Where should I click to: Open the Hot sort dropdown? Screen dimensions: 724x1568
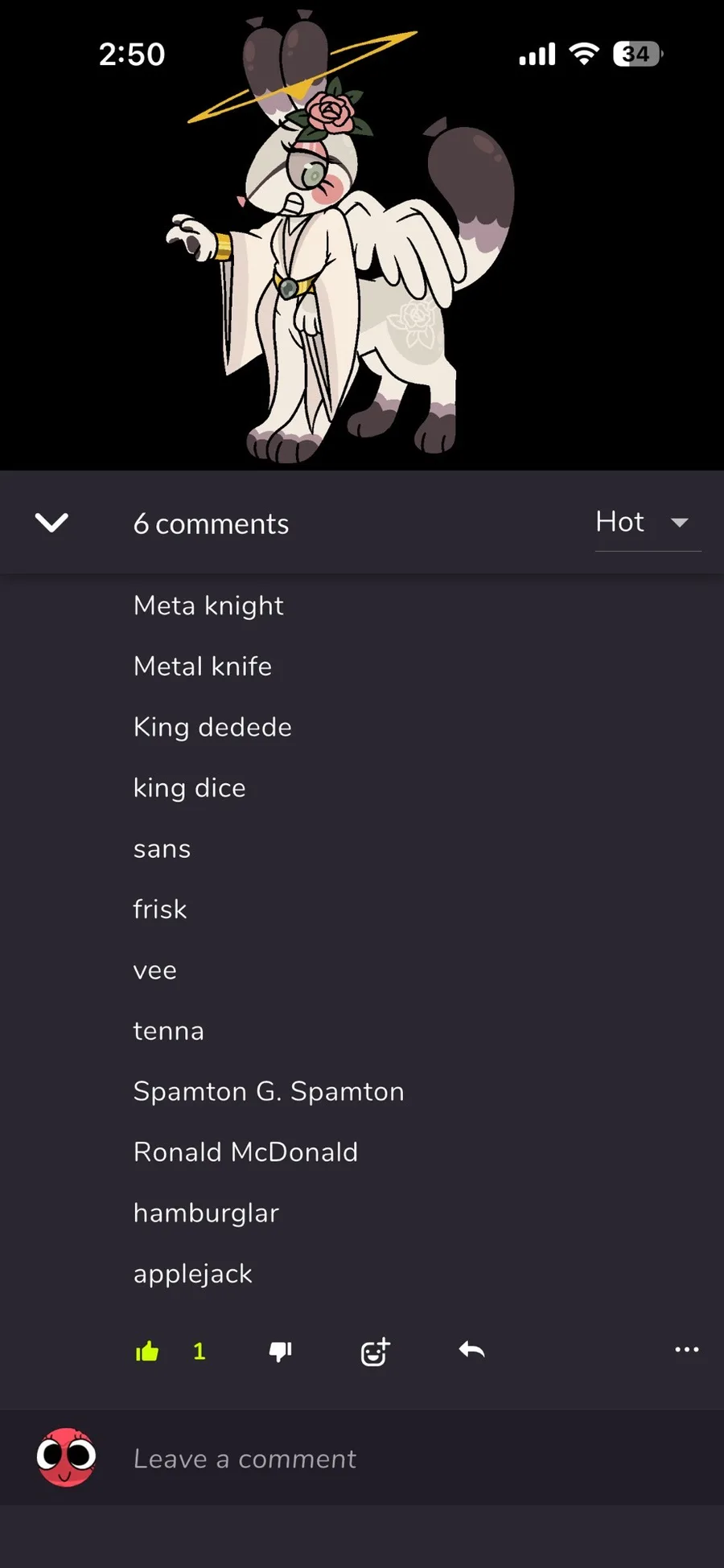pyautogui.click(x=620, y=522)
